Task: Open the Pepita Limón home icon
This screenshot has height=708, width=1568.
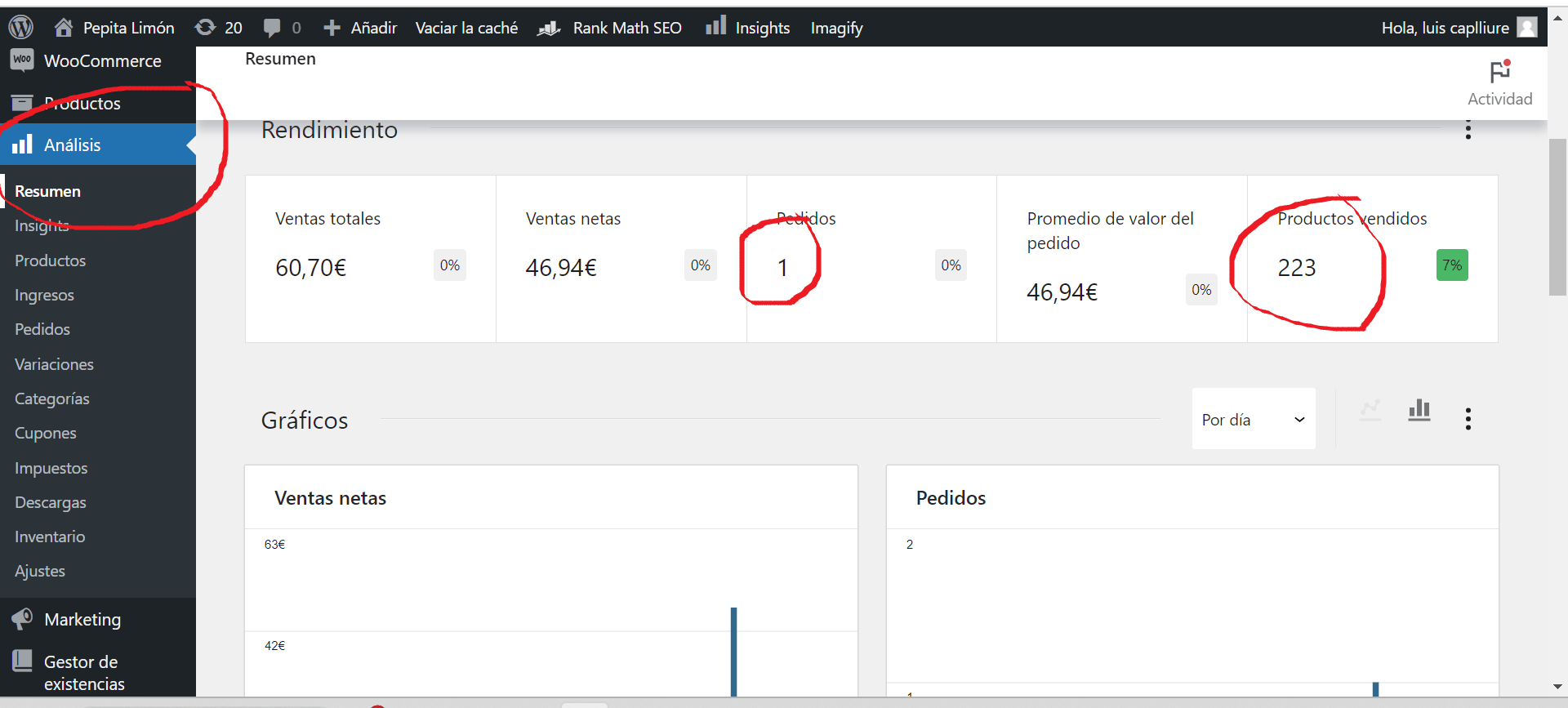Action: coord(64,27)
